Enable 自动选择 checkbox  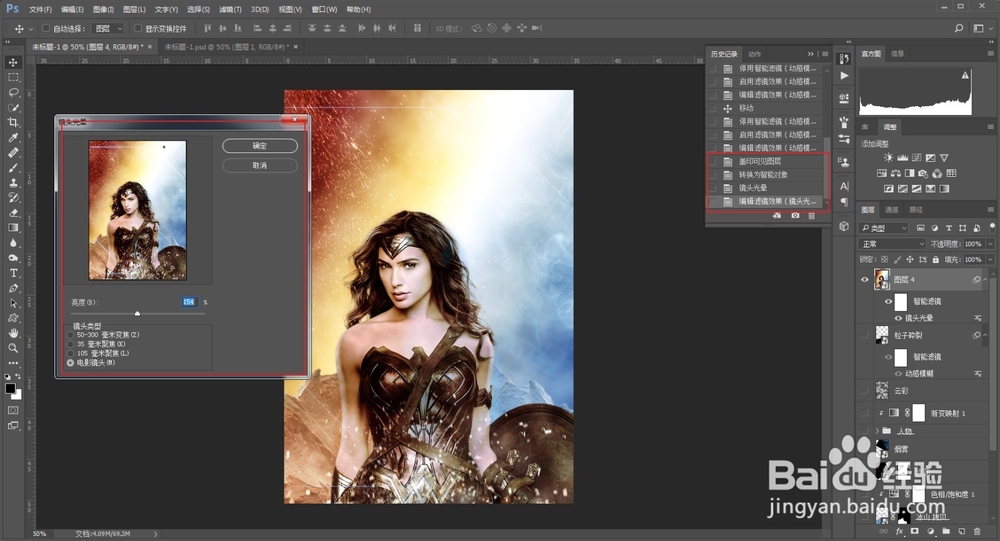46,28
